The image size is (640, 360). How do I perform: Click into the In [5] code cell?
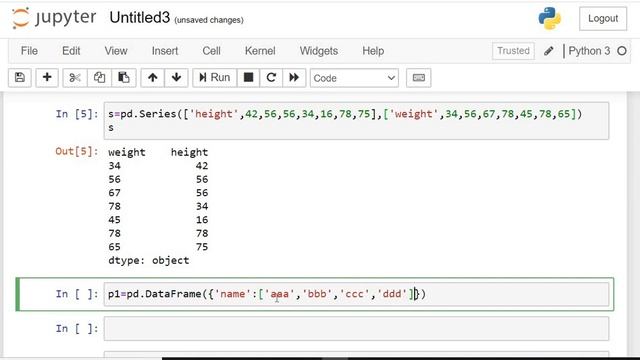click(356, 121)
